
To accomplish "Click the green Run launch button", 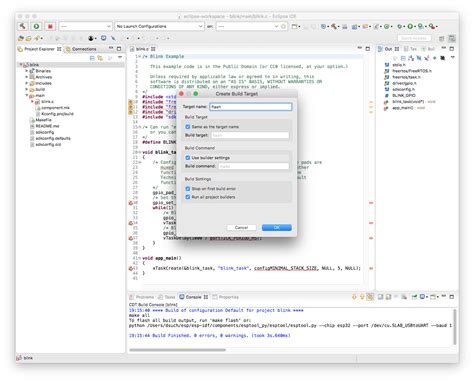I will coord(36,26).
